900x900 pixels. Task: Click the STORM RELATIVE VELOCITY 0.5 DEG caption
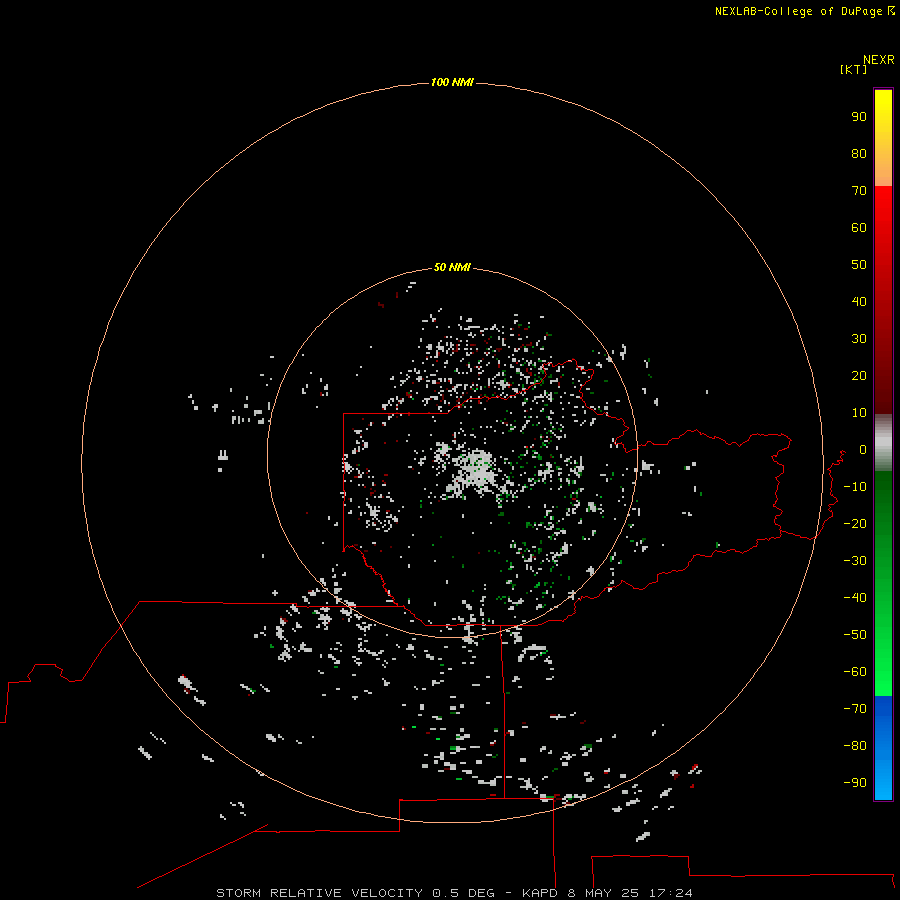point(355,893)
